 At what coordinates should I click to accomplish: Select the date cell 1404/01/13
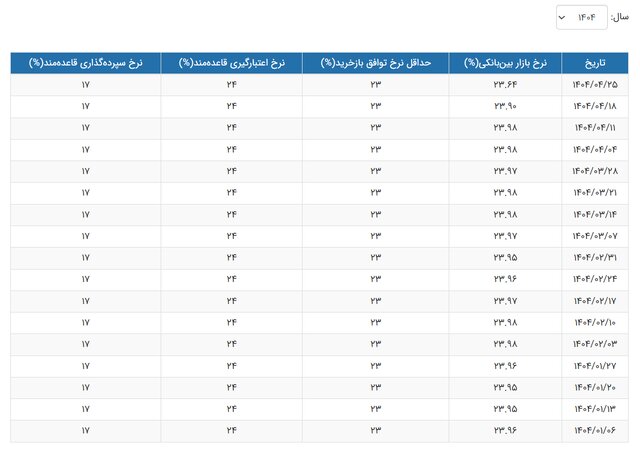[595, 408]
